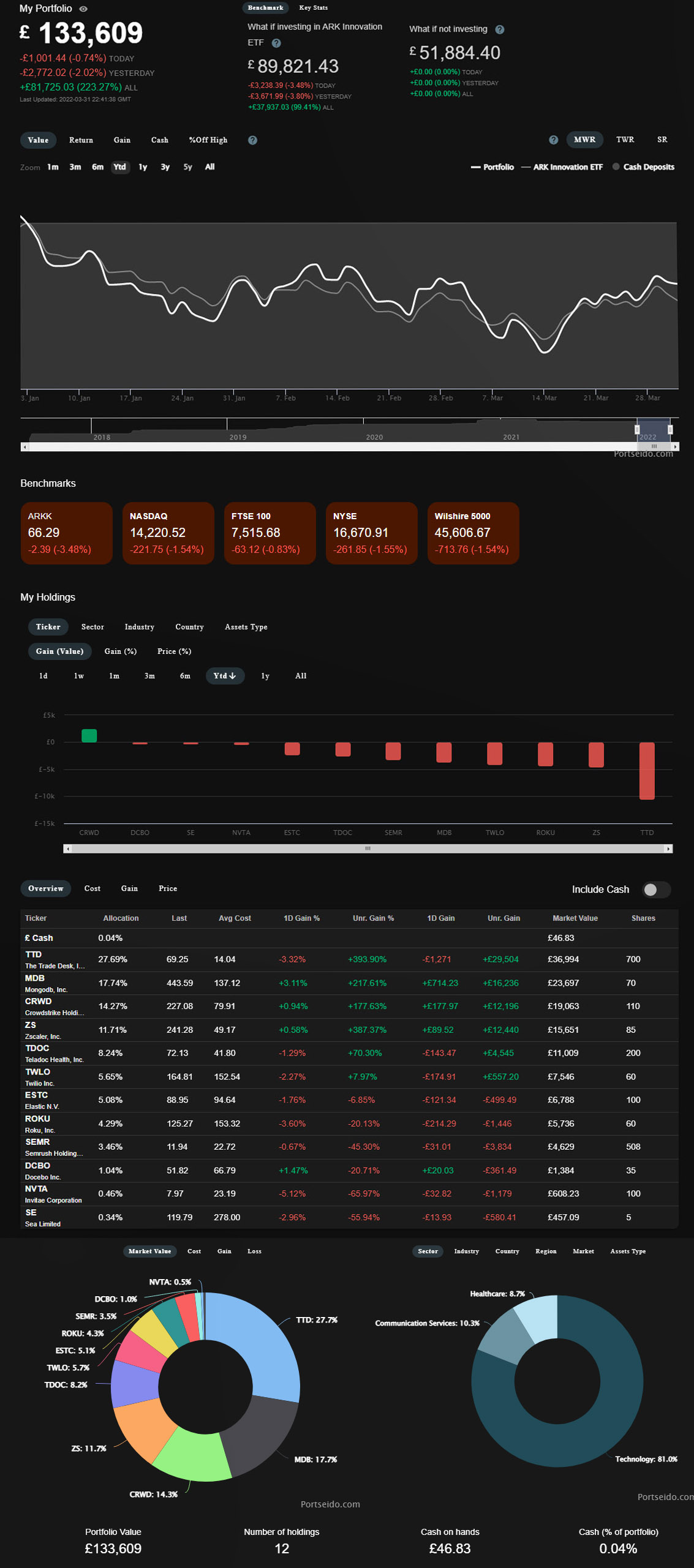Click right handle of chart range navigator

670,430
